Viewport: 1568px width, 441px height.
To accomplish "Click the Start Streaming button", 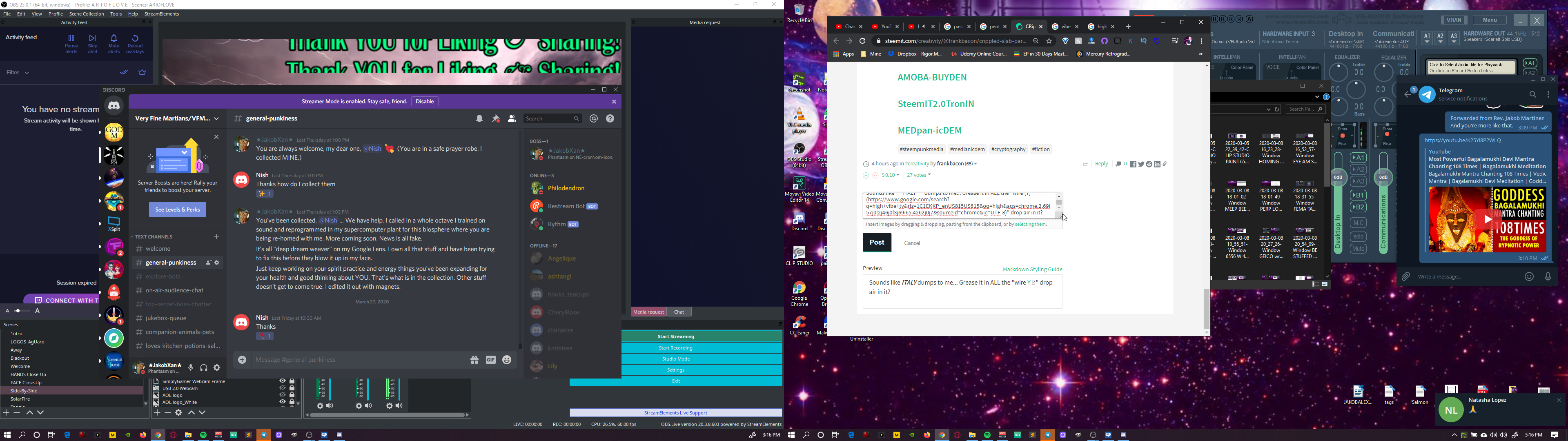I will click(676, 336).
